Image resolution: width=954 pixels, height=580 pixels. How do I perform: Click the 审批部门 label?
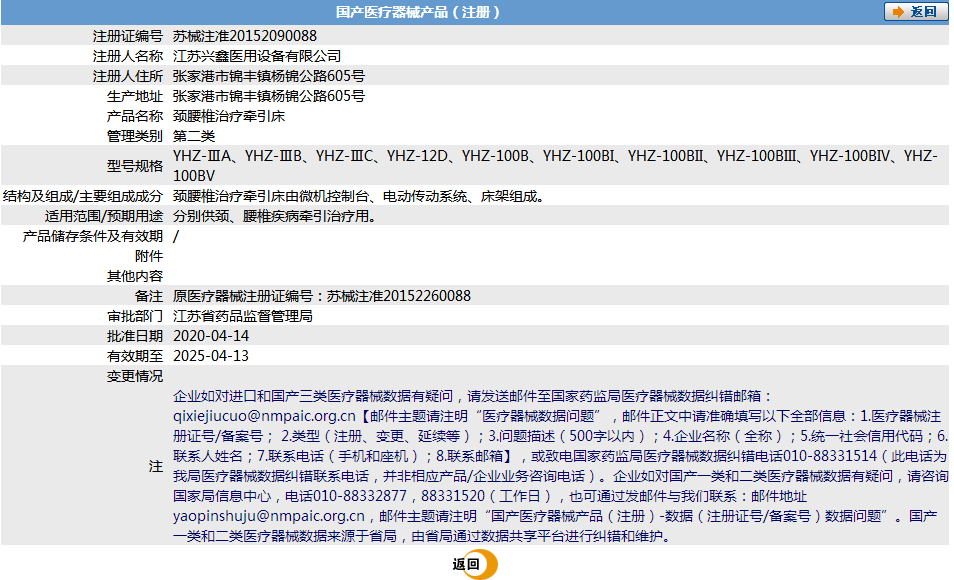pyautogui.click(x=135, y=316)
